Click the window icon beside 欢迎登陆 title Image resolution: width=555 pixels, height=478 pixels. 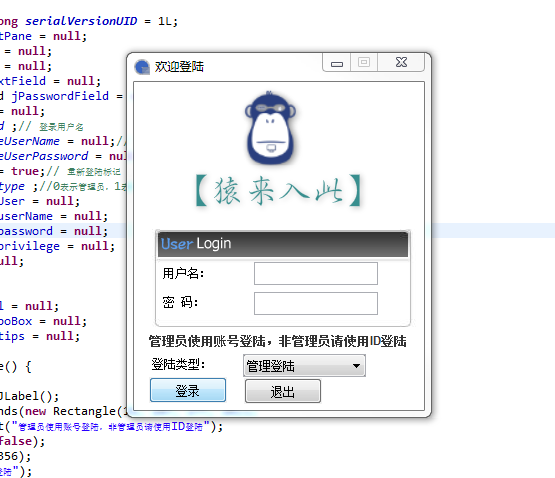[x=142, y=67]
